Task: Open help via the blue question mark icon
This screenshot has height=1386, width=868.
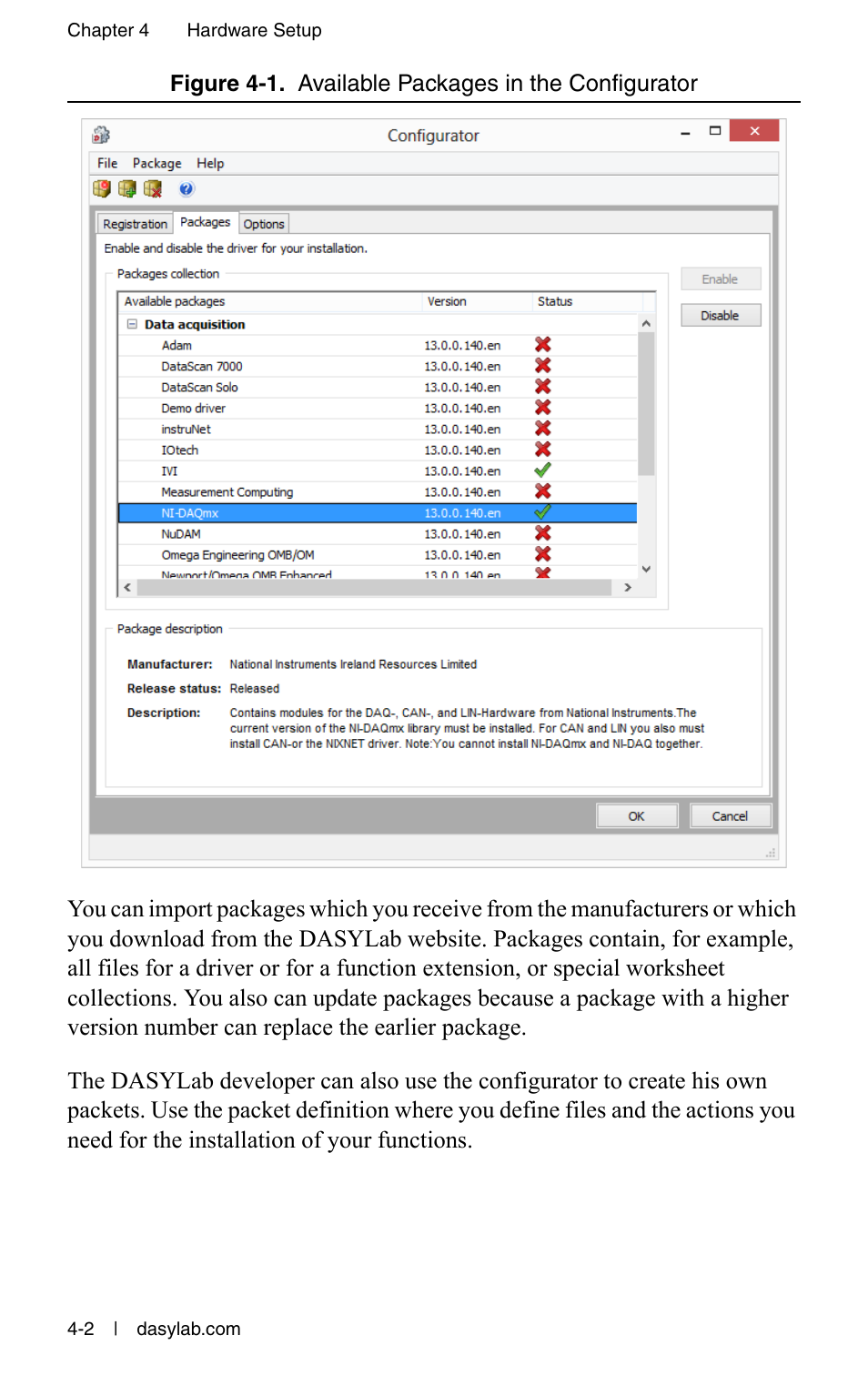Action: [187, 188]
